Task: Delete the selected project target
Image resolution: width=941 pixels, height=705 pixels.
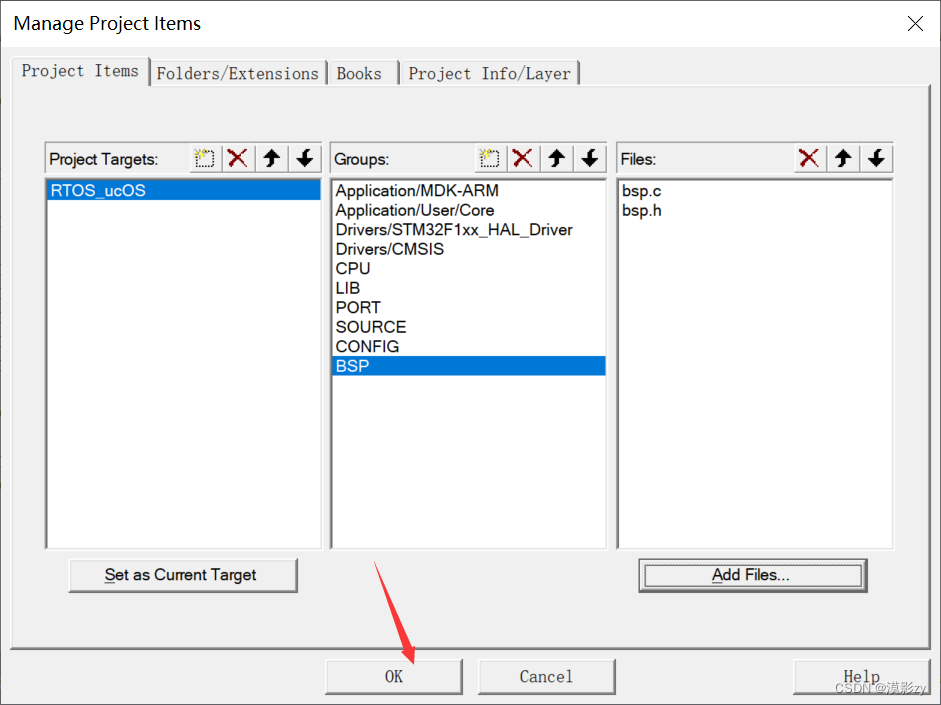Action: coord(238,158)
